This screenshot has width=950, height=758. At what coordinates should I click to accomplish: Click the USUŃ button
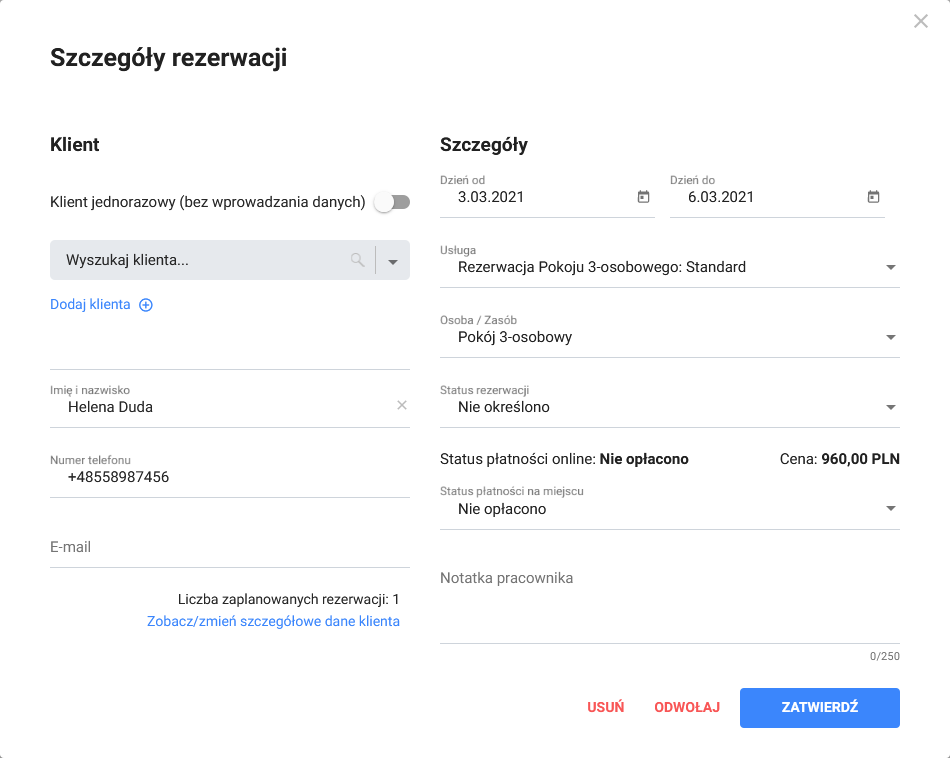point(605,707)
